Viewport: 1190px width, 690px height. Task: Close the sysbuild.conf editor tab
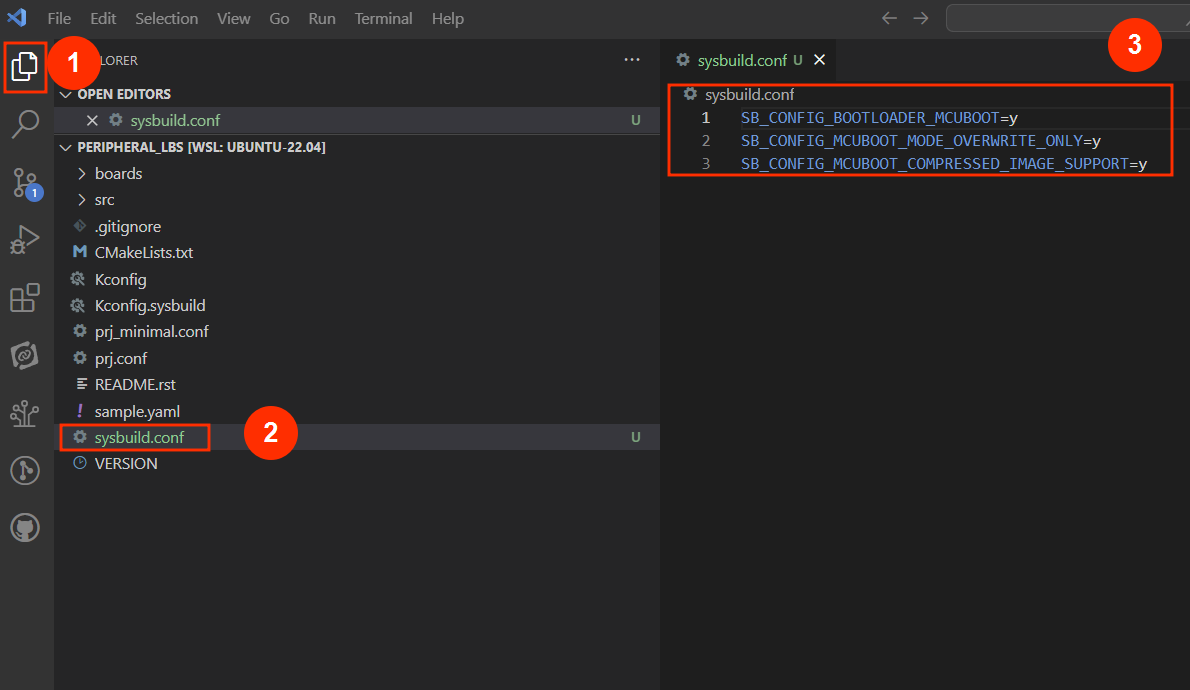819,60
